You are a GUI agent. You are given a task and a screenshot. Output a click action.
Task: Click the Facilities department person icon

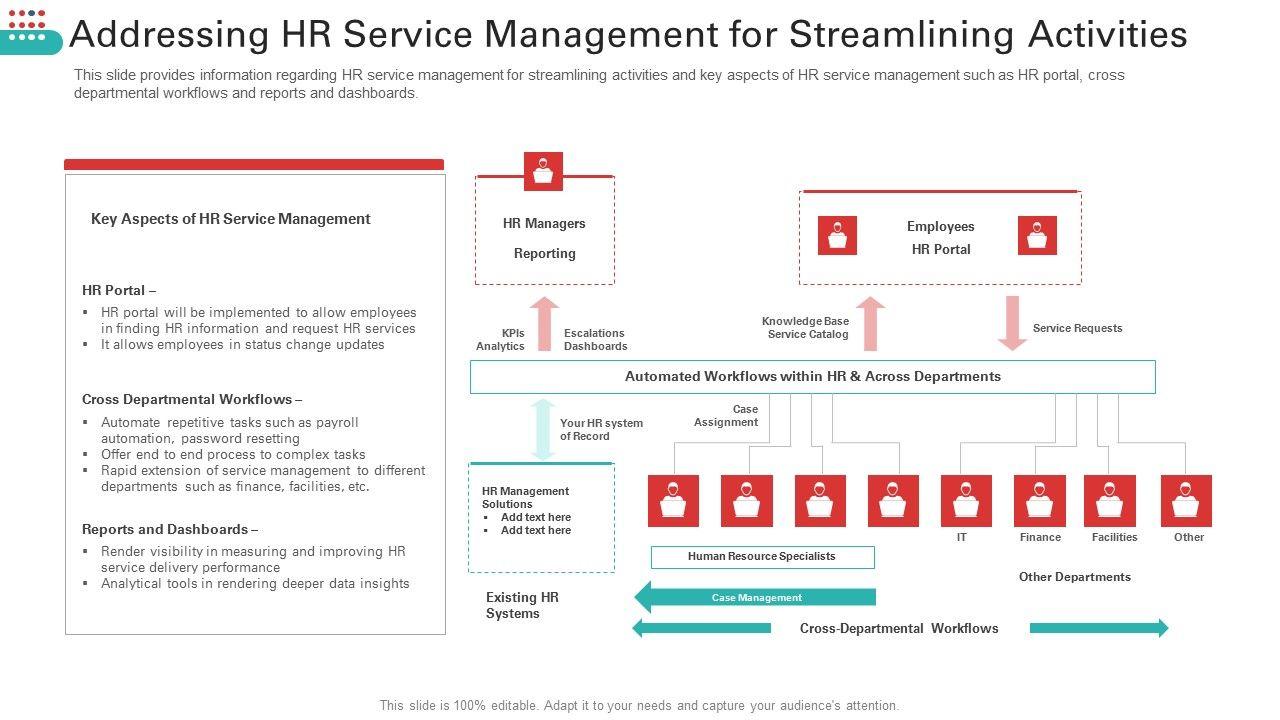[1110, 501]
